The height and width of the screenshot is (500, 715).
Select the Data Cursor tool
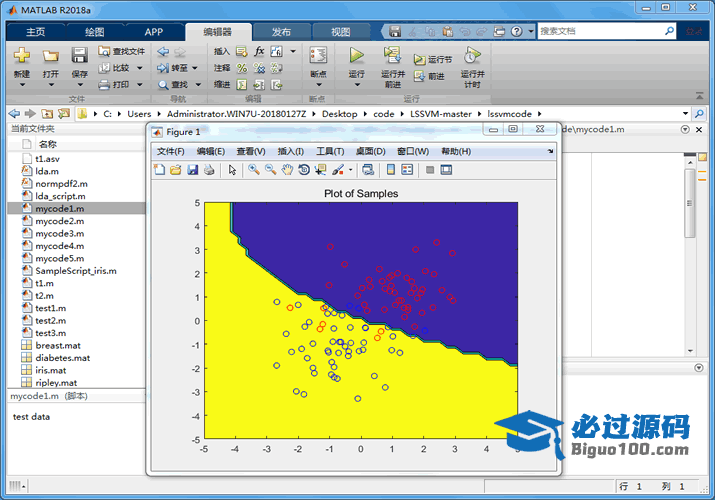pyautogui.click(x=321, y=170)
